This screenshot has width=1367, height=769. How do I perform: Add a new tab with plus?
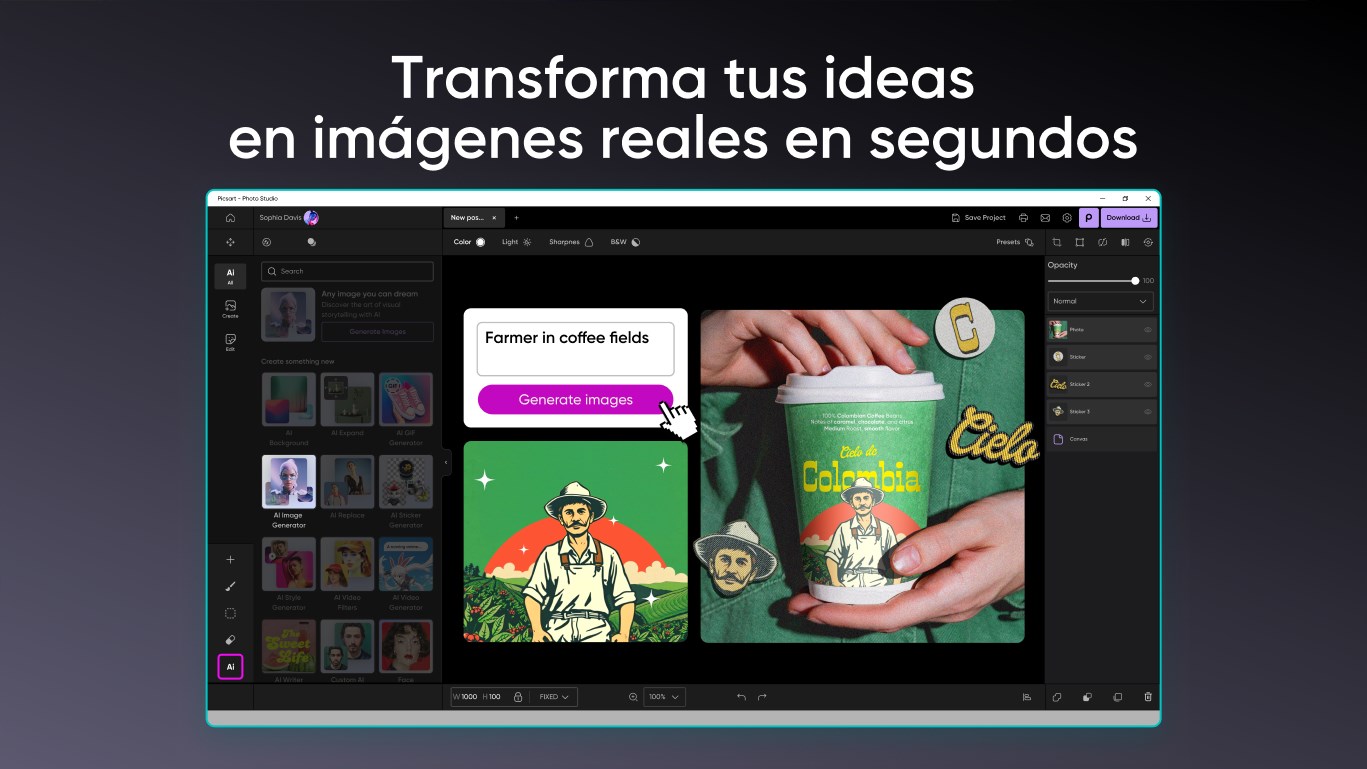click(x=516, y=217)
